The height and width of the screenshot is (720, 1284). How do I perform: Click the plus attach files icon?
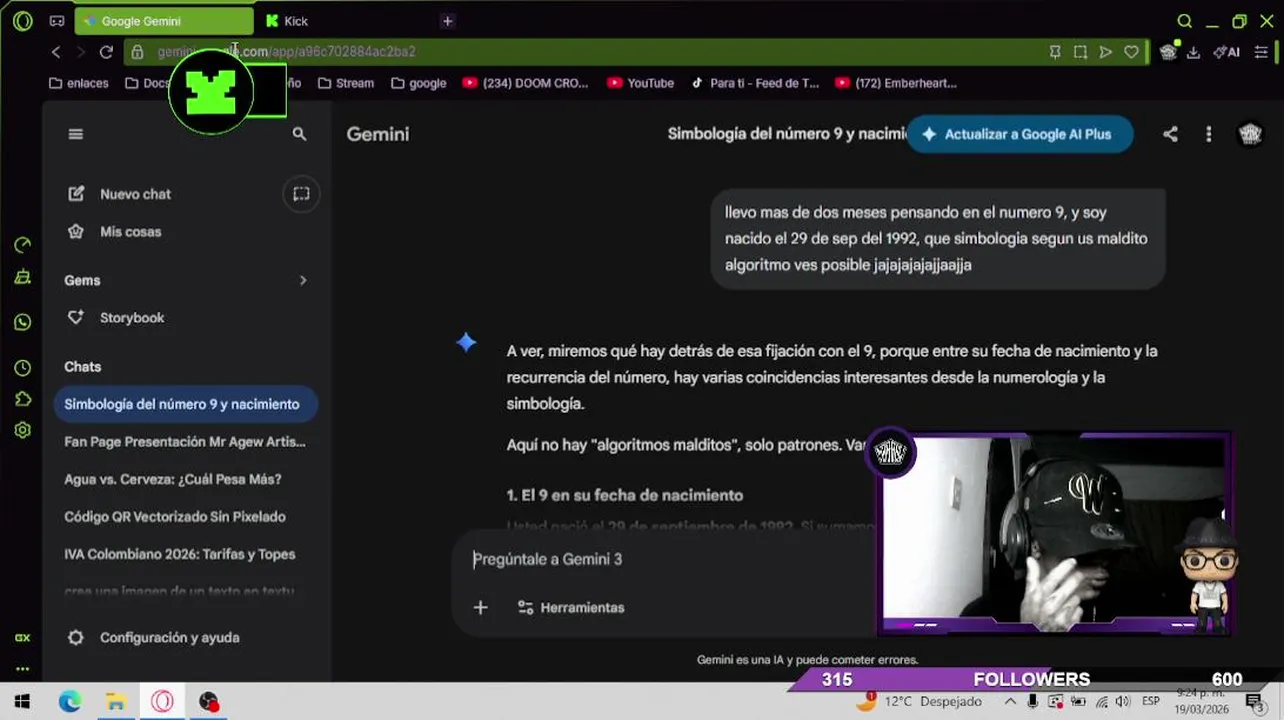pos(480,607)
